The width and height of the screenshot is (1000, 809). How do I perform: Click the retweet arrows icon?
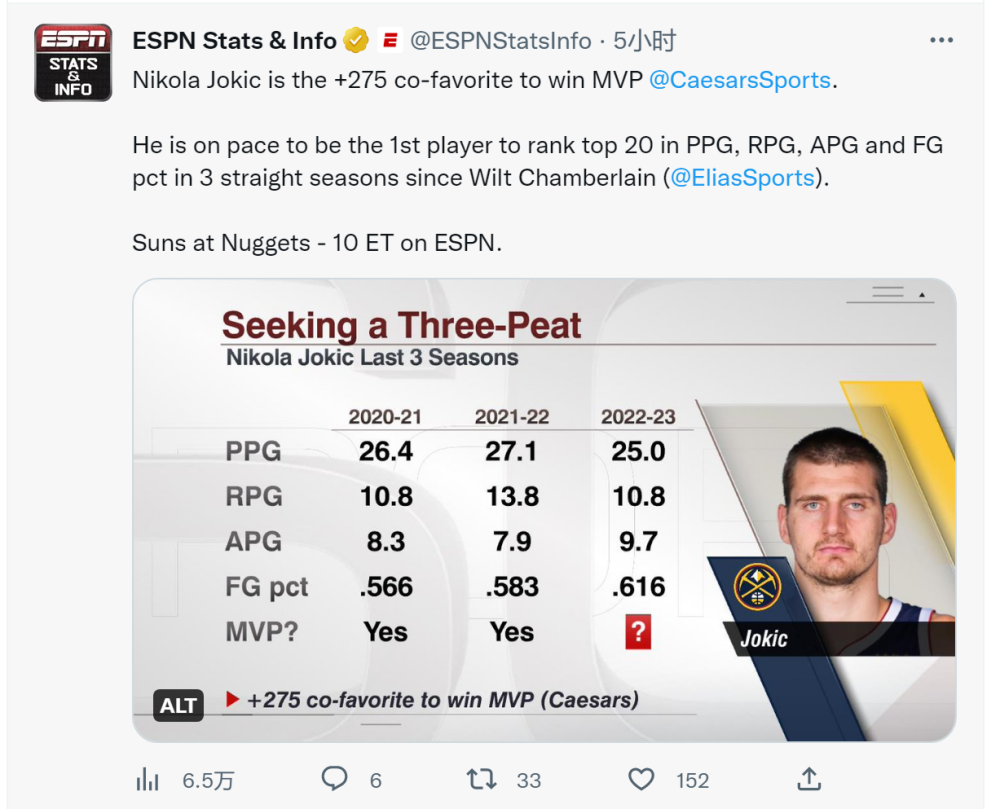pos(481,779)
